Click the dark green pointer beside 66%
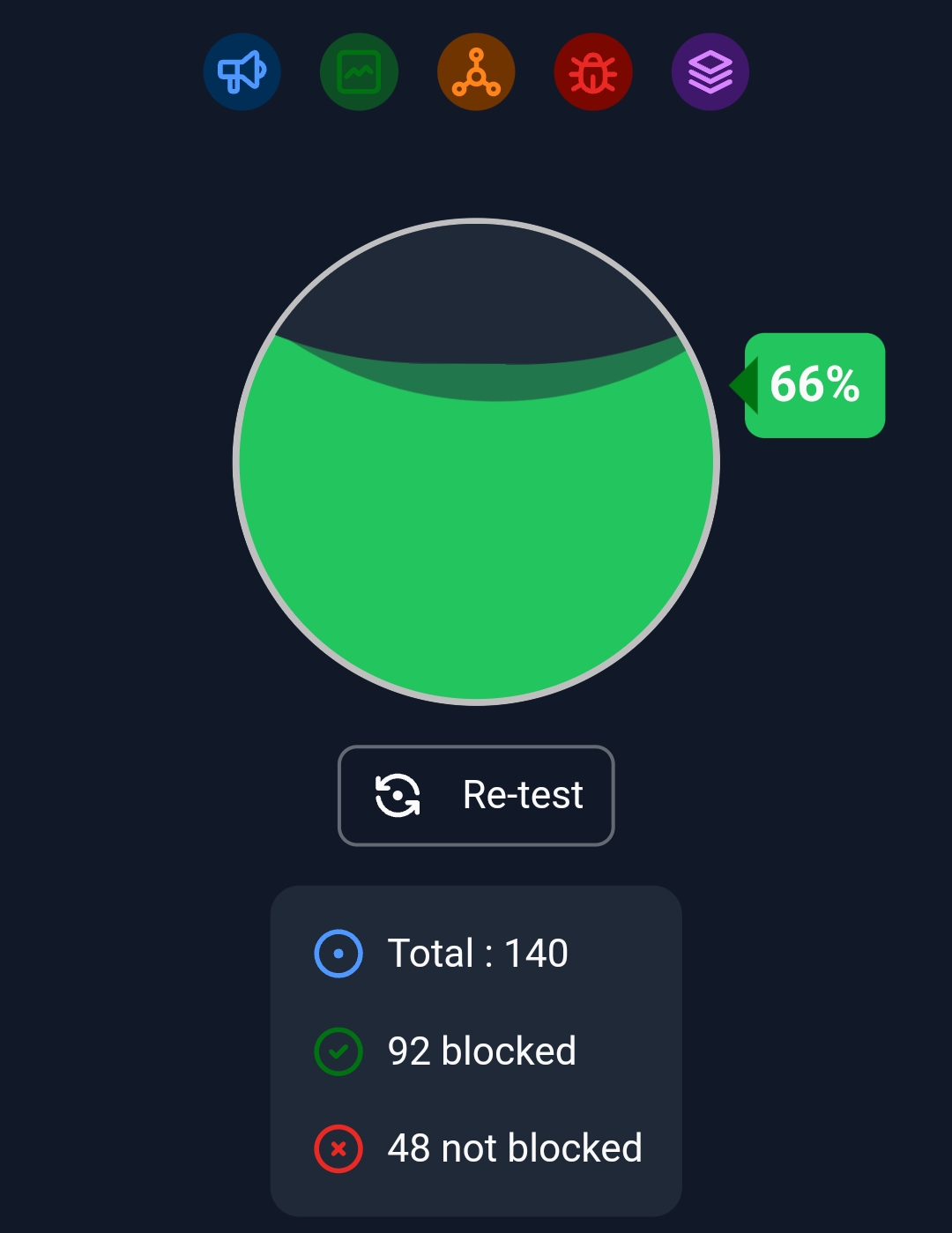The width and height of the screenshot is (952, 1233). tap(744, 385)
